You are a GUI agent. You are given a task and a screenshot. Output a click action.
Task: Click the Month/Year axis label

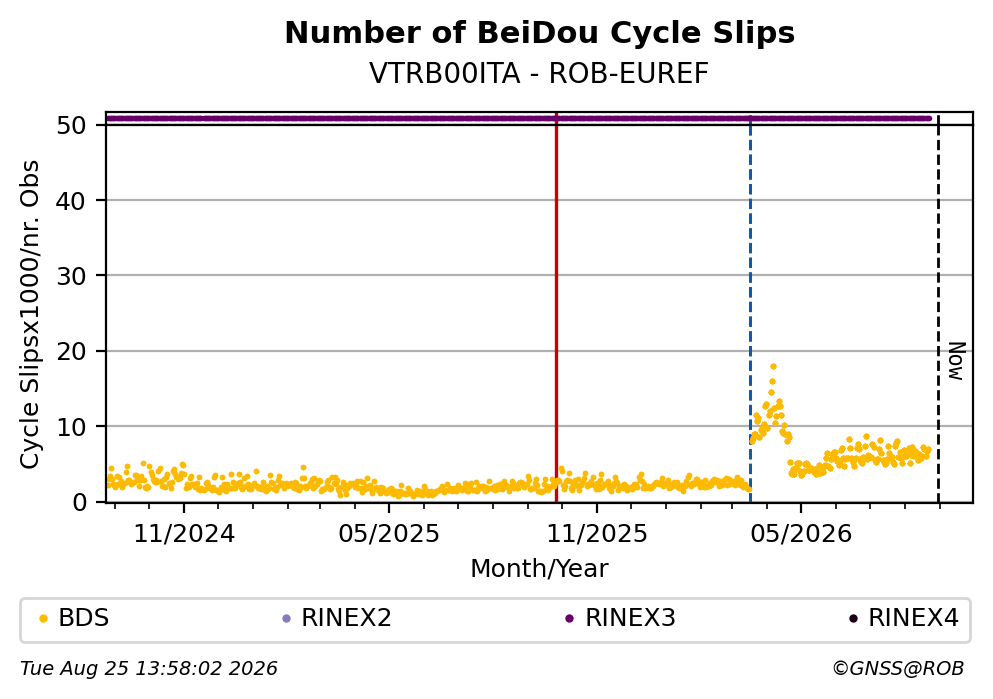click(x=539, y=569)
